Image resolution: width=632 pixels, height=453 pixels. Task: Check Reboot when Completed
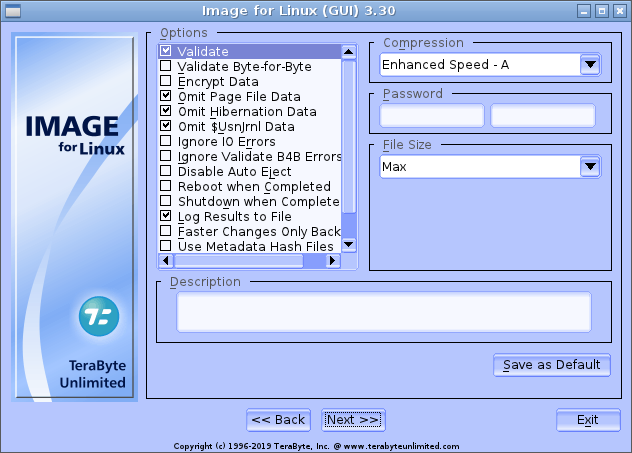tap(165, 185)
